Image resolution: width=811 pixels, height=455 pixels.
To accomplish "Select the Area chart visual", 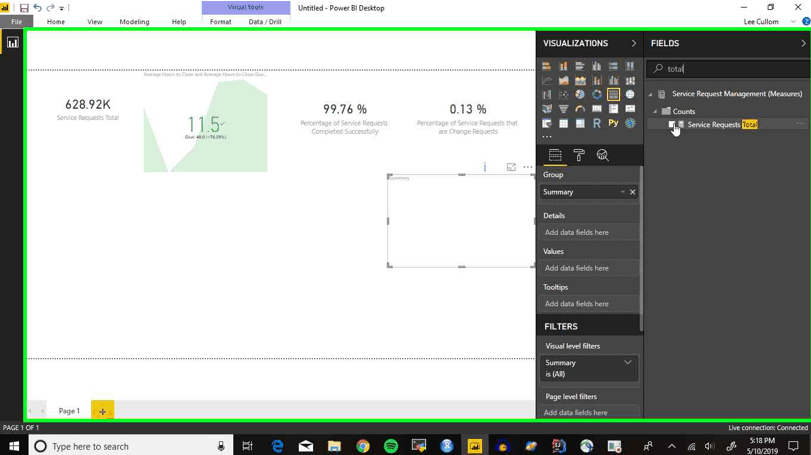I will click(563, 80).
